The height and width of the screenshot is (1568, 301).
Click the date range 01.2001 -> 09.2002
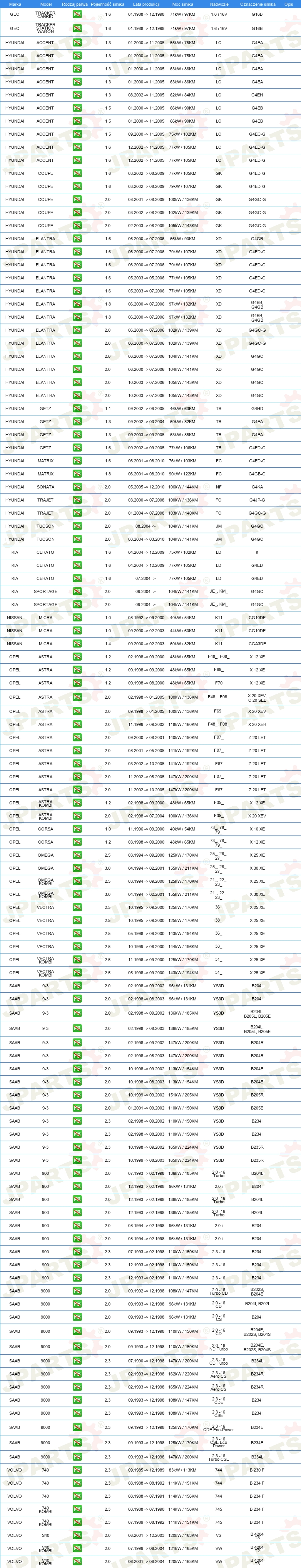[146, 1108]
